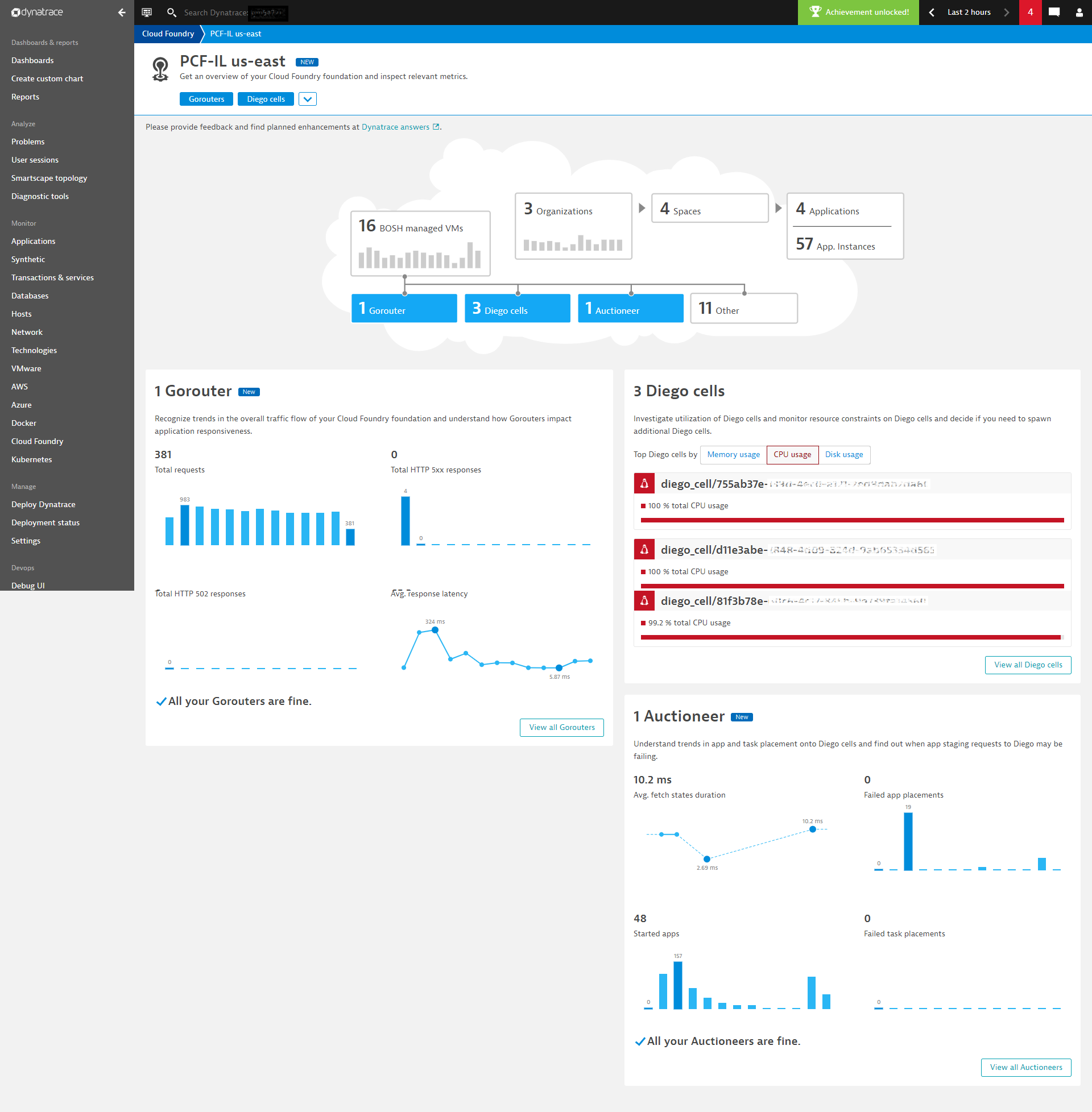Open the dashboard monitor icon in top bar
This screenshot has width=1092, height=1112.
tap(147, 12)
